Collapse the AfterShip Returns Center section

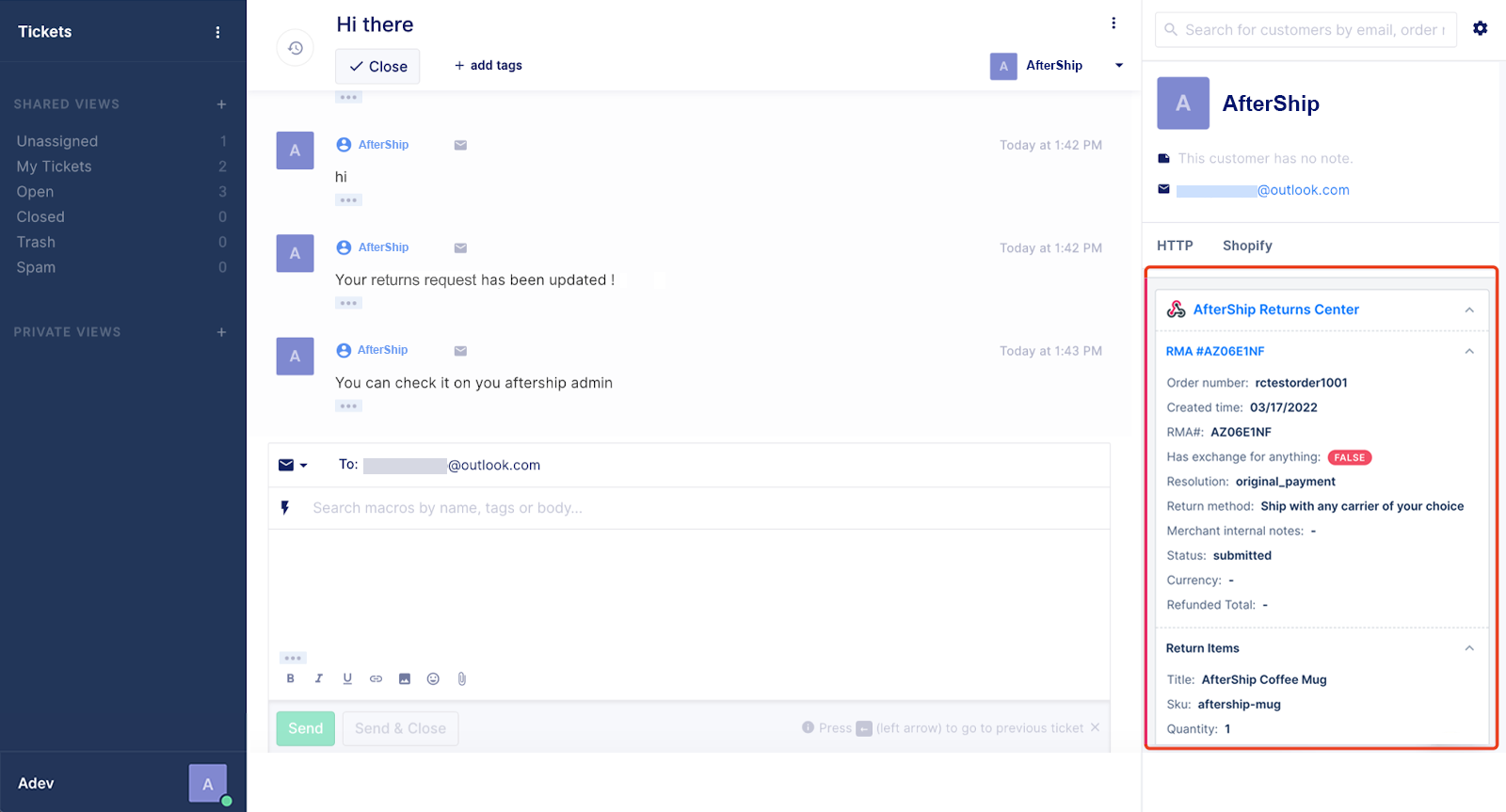(x=1469, y=310)
